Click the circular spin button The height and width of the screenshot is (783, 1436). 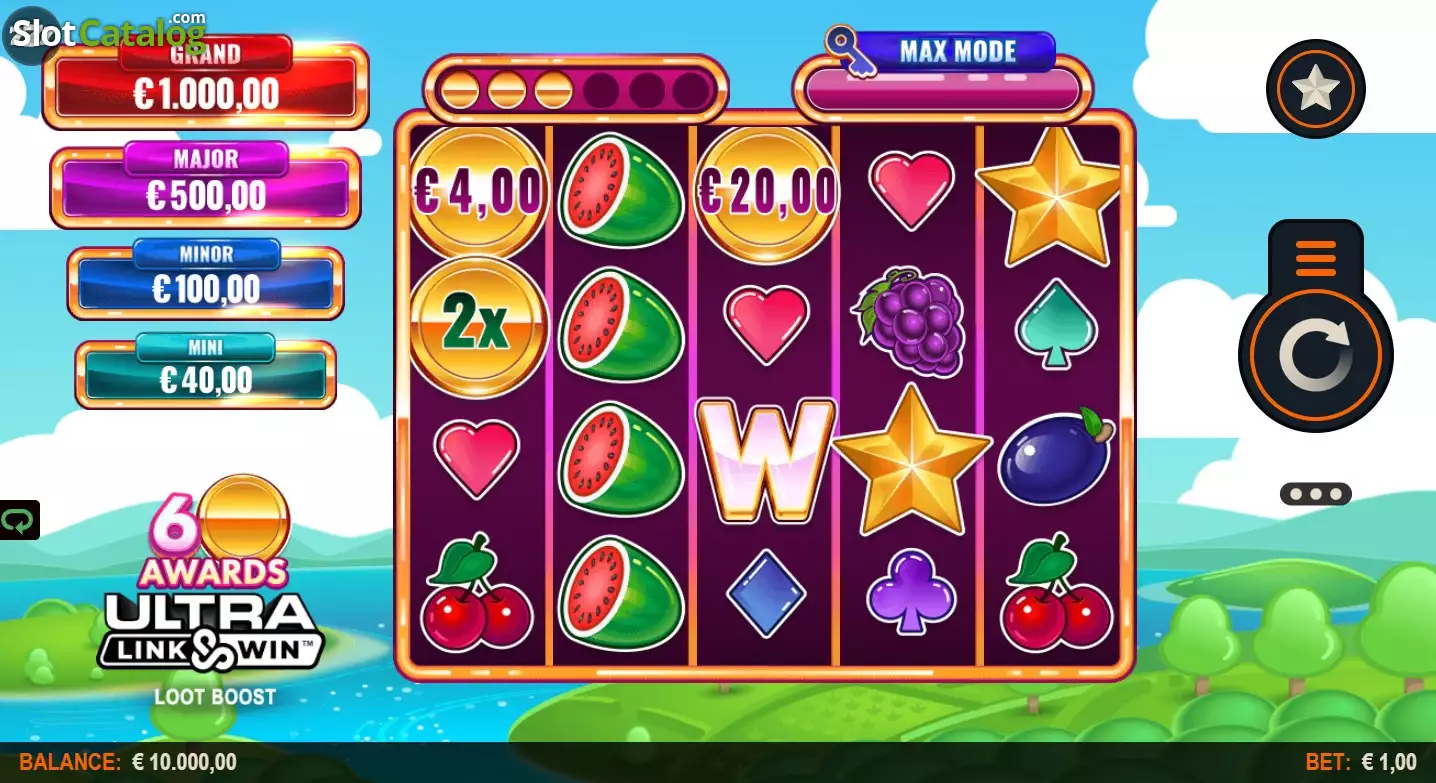[x=1315, y=357]
